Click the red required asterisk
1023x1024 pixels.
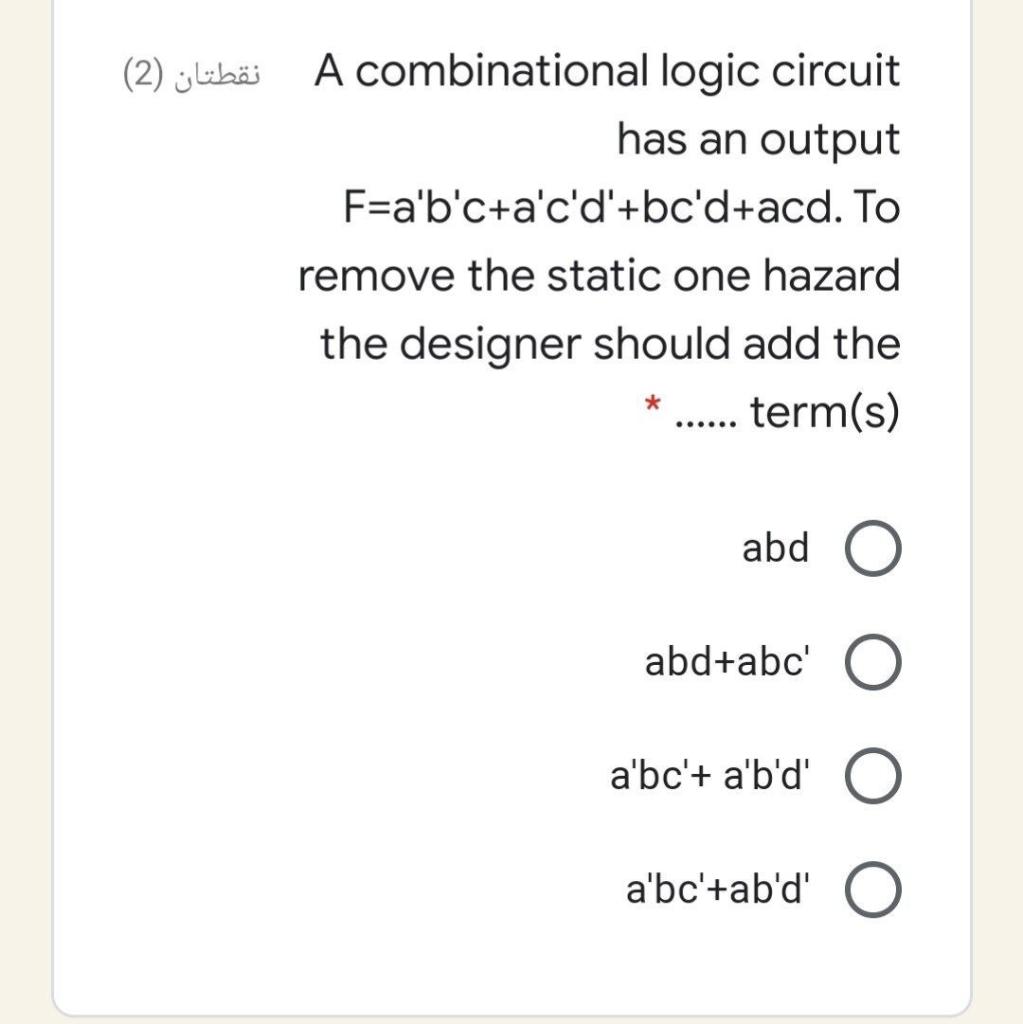click(654, 405)
